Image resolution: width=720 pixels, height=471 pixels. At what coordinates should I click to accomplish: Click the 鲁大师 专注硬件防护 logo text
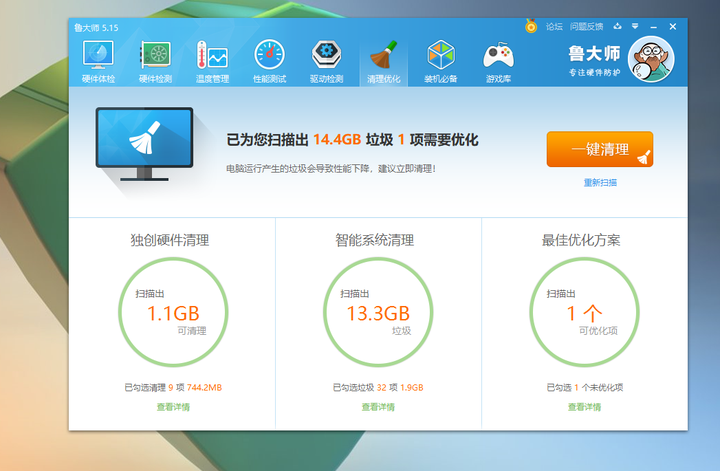coord(594,60)
